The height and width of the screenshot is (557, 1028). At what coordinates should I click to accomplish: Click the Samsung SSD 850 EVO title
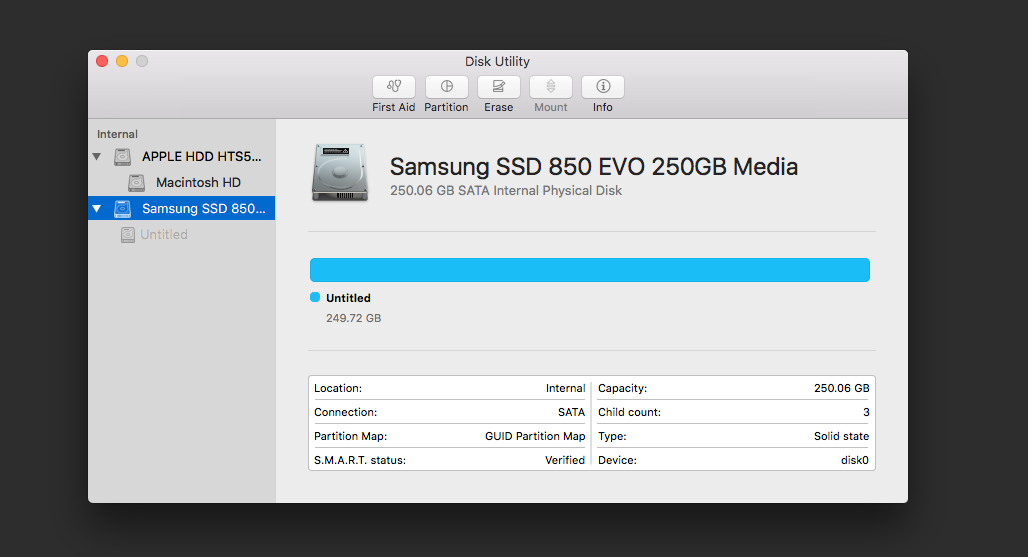click(x=594, y=166)
